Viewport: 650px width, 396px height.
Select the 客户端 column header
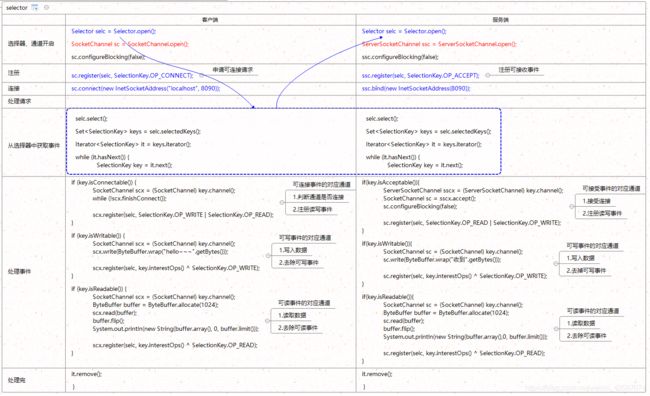pyautogui.click(x=210, y=20)
